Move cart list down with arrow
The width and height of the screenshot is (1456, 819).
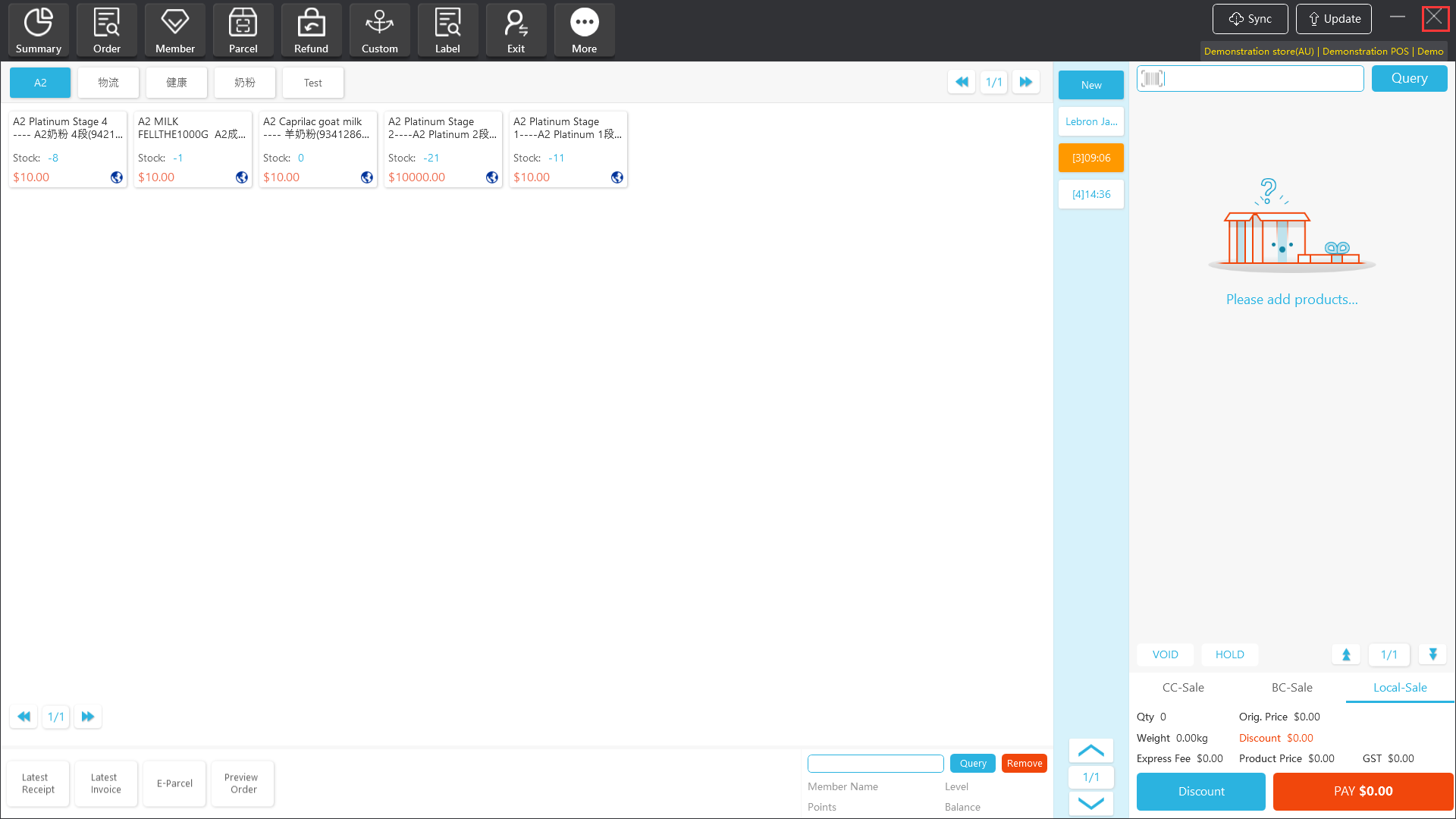pyautogui.click(x=1432, y=654)
